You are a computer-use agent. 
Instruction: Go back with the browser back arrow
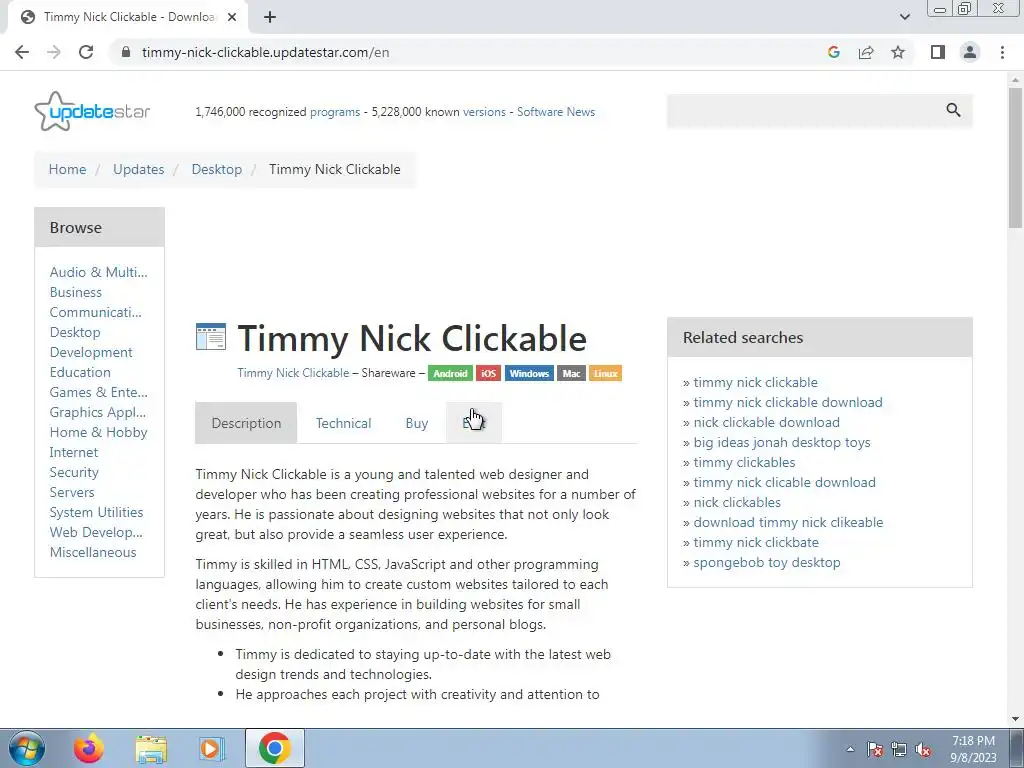pos(22,52)
